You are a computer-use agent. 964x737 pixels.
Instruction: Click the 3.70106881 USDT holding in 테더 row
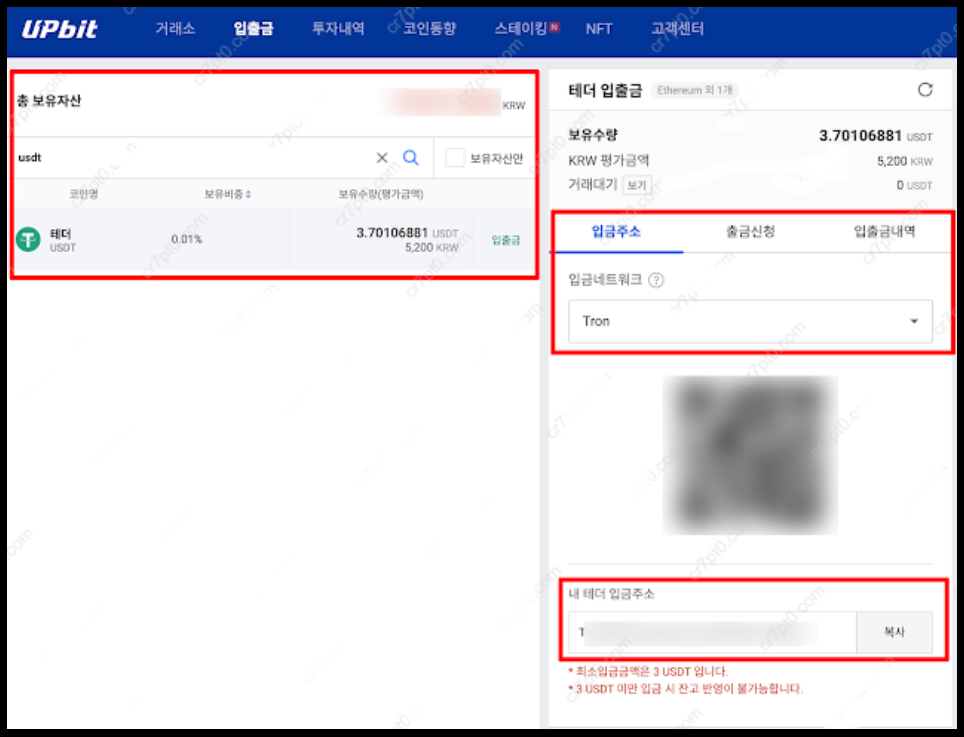click(x=407, y=233)
